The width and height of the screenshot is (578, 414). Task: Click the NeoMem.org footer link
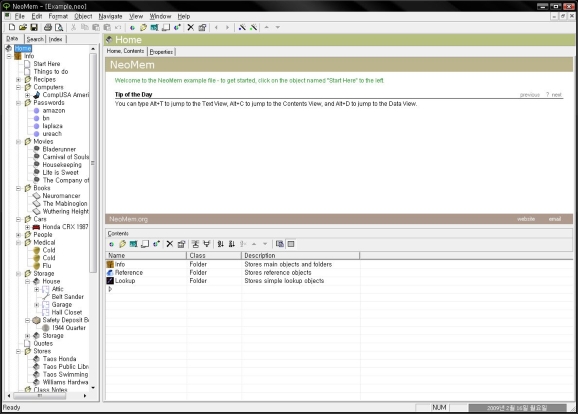[x=128, y=219]
